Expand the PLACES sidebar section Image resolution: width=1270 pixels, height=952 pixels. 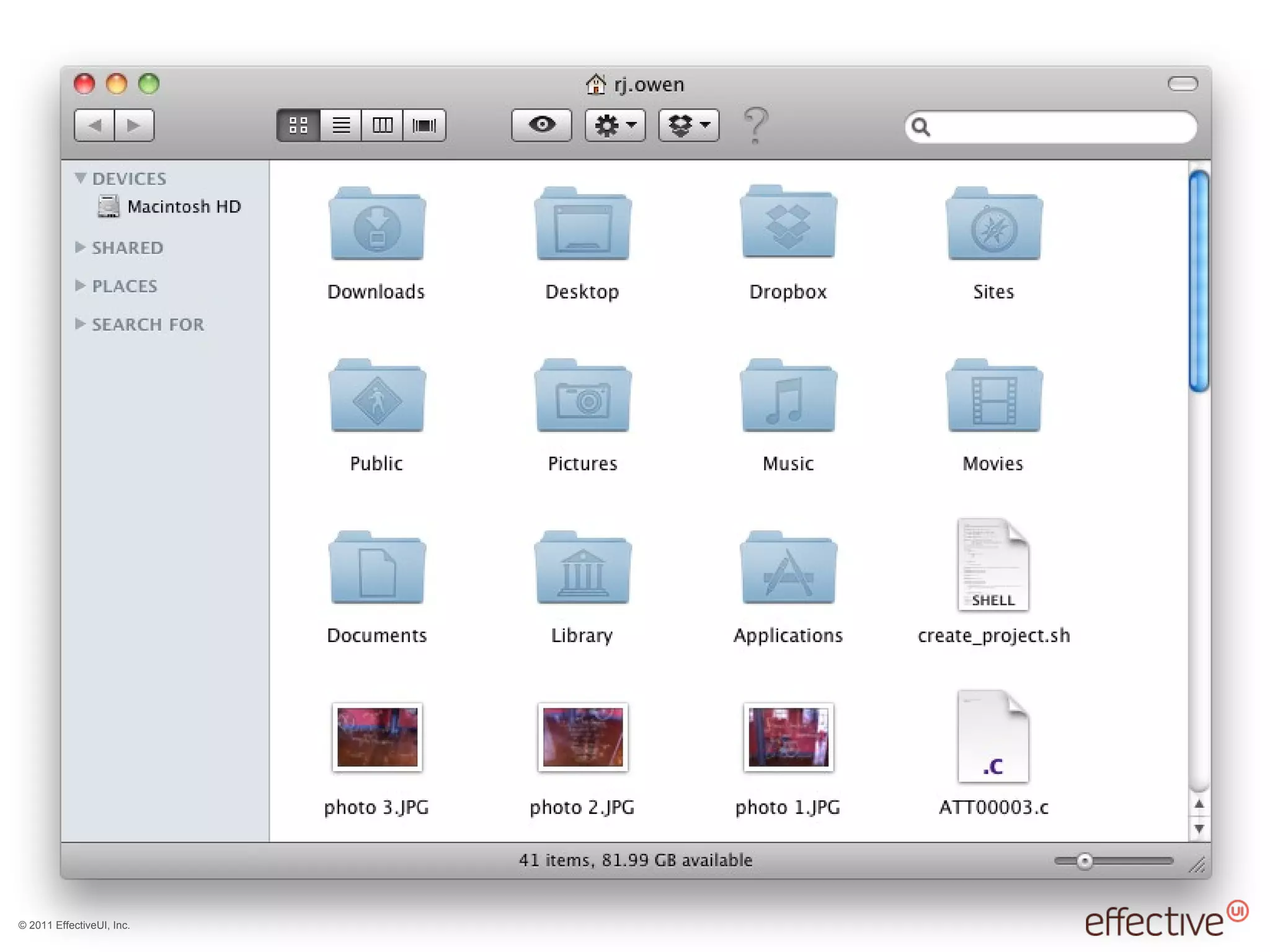coord(80,286)
